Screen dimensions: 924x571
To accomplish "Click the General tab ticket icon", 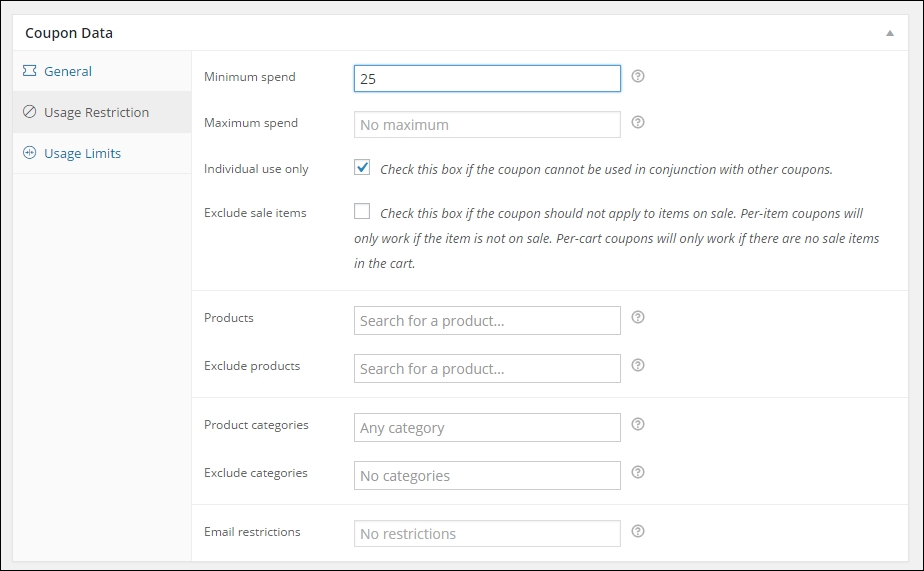I will coord(29,71).
